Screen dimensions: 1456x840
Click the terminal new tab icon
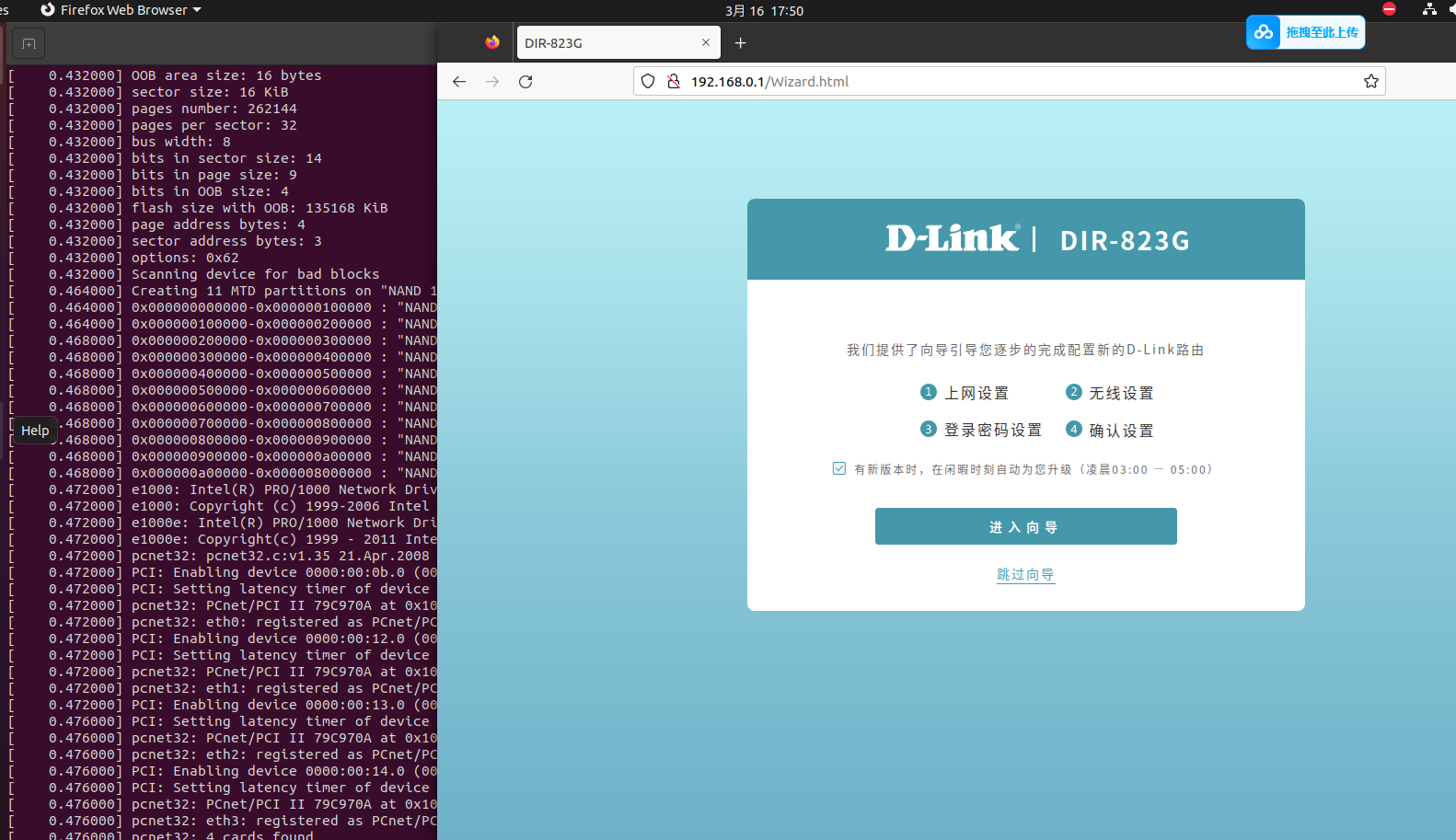pos(29,44)
